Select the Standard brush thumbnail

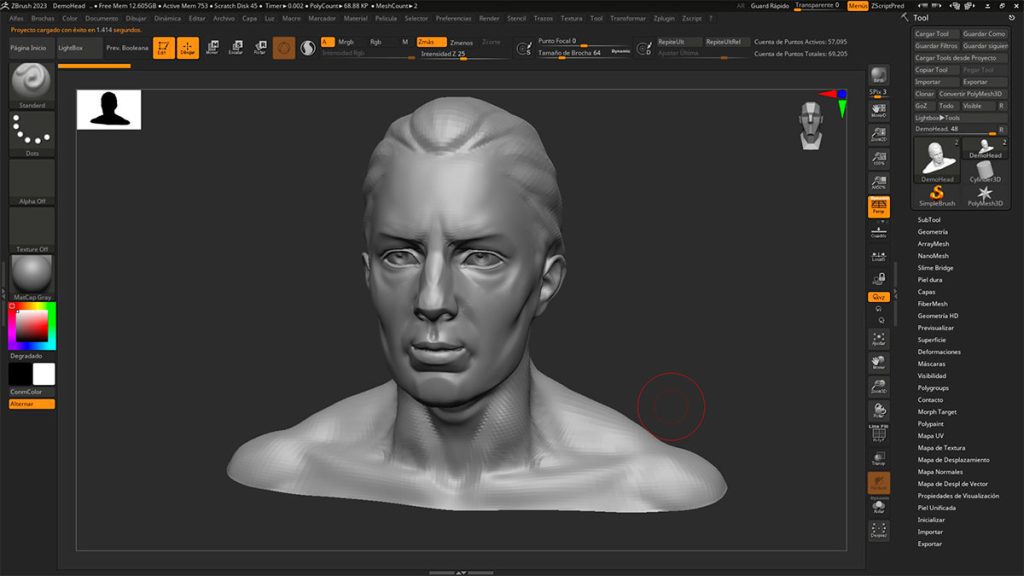tap(31, 82)
